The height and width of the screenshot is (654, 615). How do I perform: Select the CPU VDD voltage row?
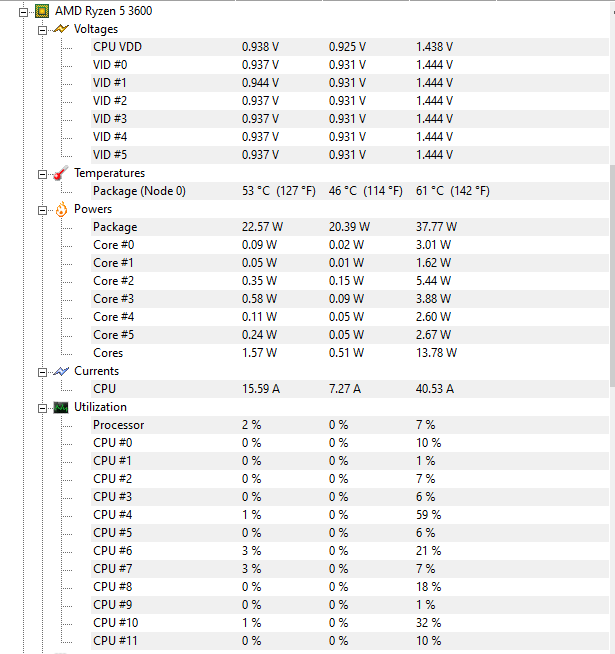pyautogui.click(x=350, y=47)
